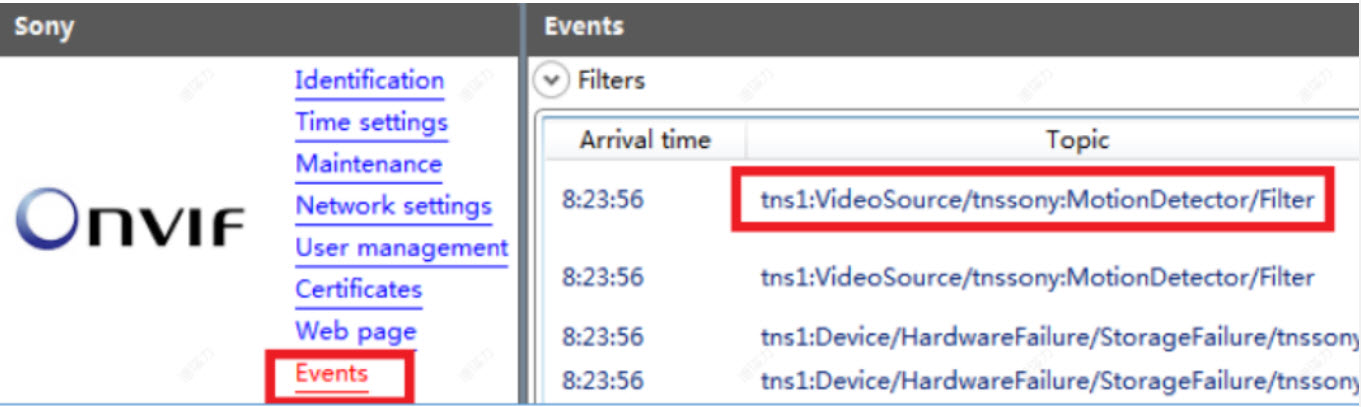1361x407 pixels.
Task: Click the Topic column header
Action: [1077, 140]
